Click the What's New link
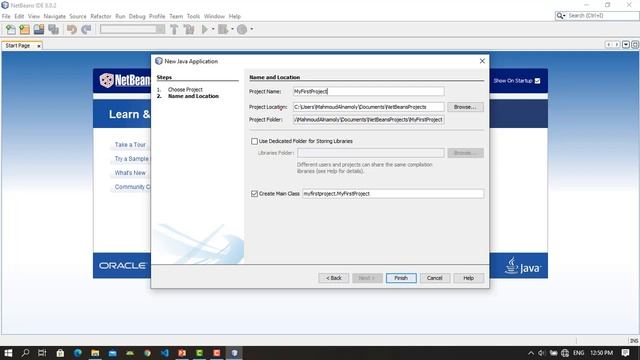This screenshot has width=640, height=360. (130, 173)
